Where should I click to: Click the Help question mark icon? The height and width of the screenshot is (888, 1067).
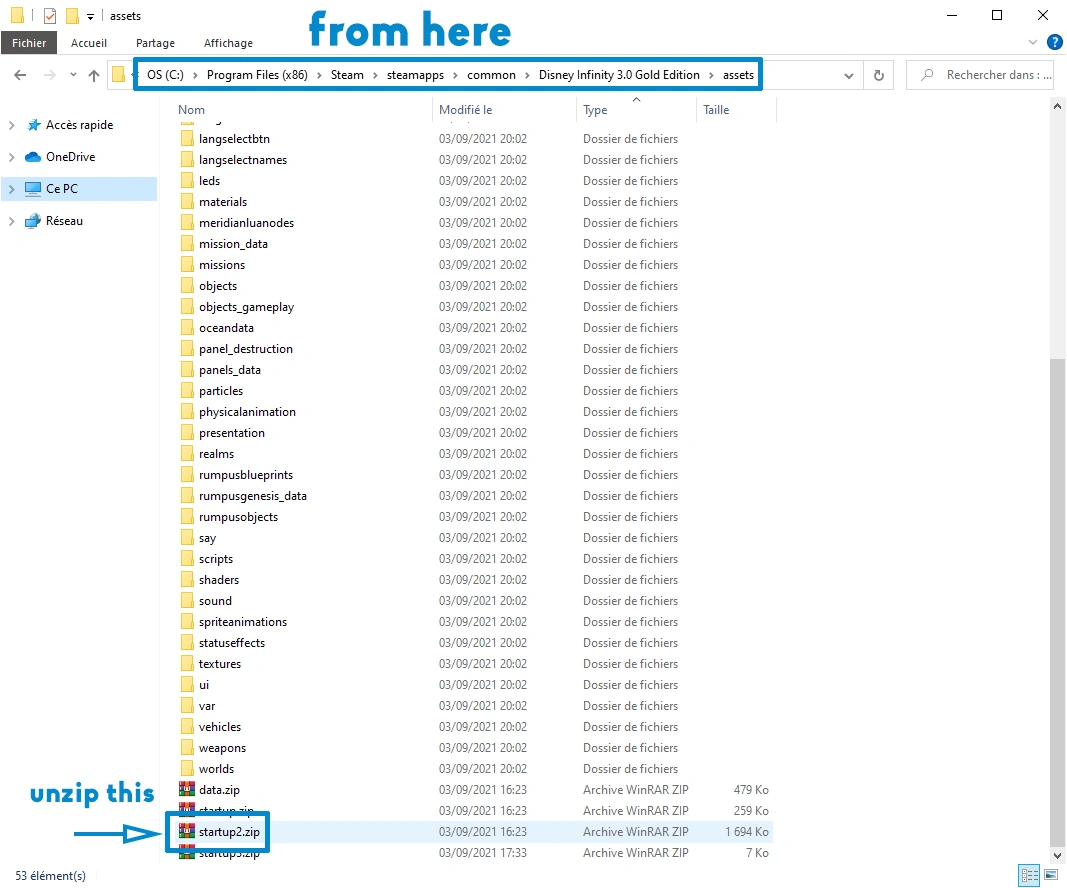tap(1054, 42)
